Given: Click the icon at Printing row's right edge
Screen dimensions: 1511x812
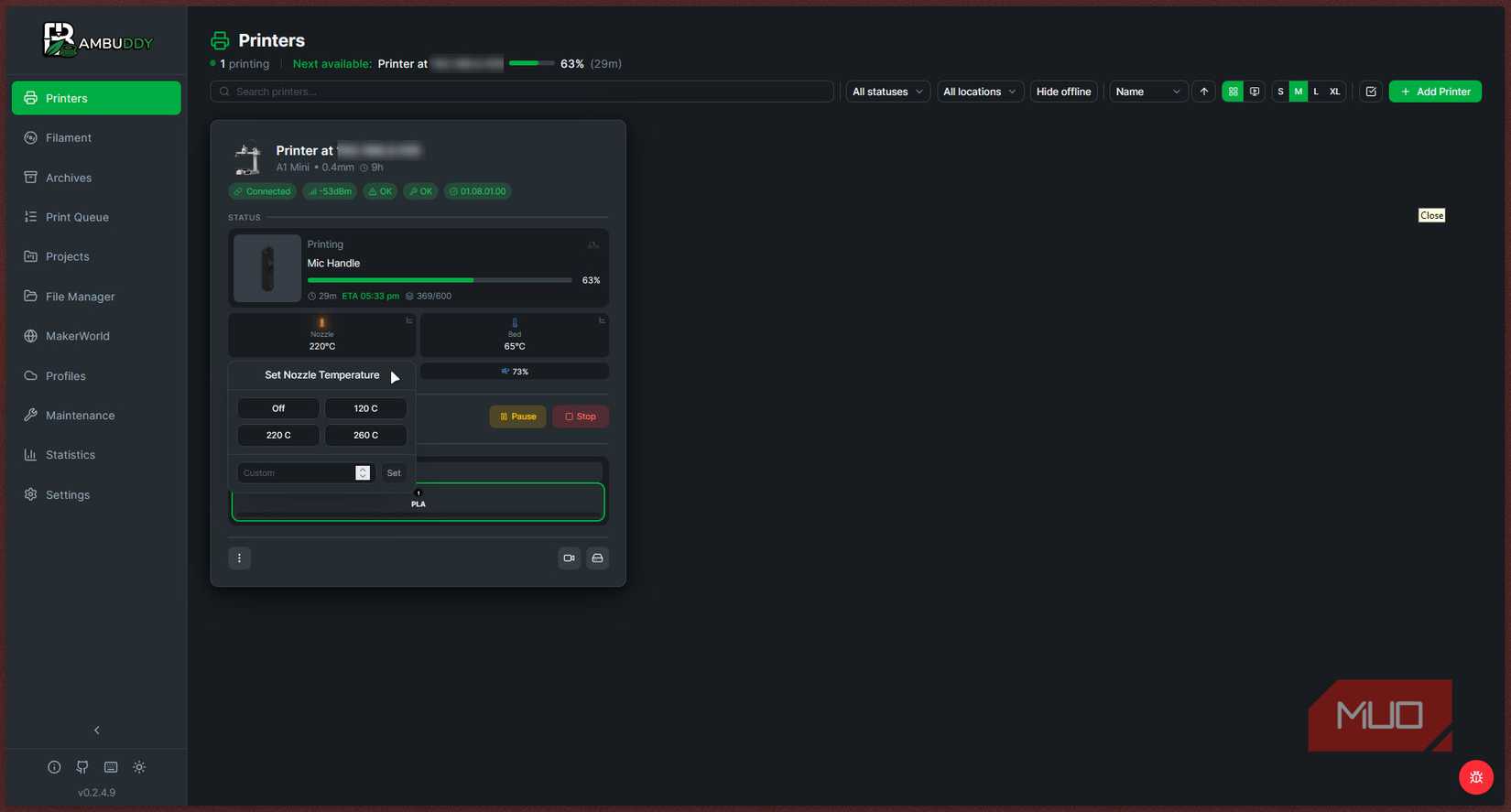Looking at the screenshot, I should [x=593, y=244].
